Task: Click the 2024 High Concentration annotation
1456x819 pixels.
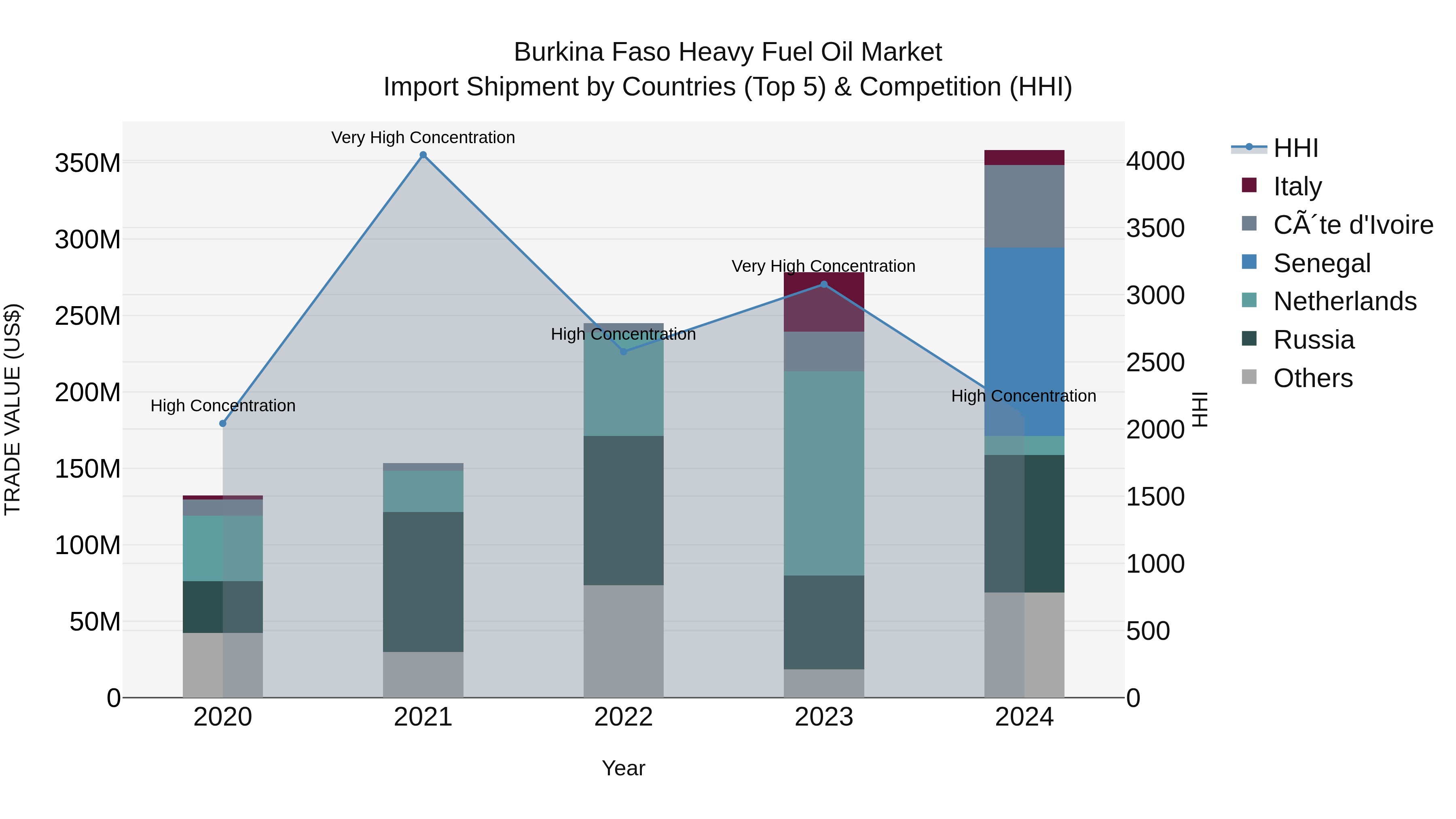Action: pos(1024,396)
